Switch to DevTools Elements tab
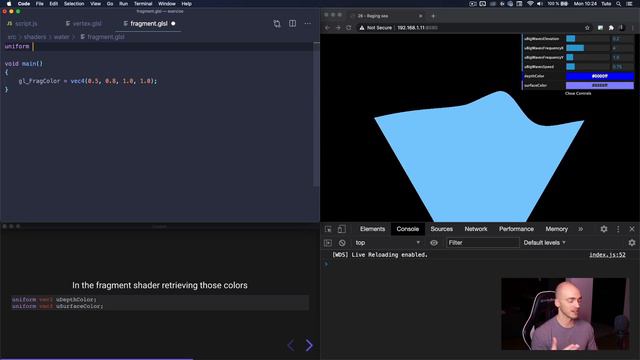 [372, 229]
